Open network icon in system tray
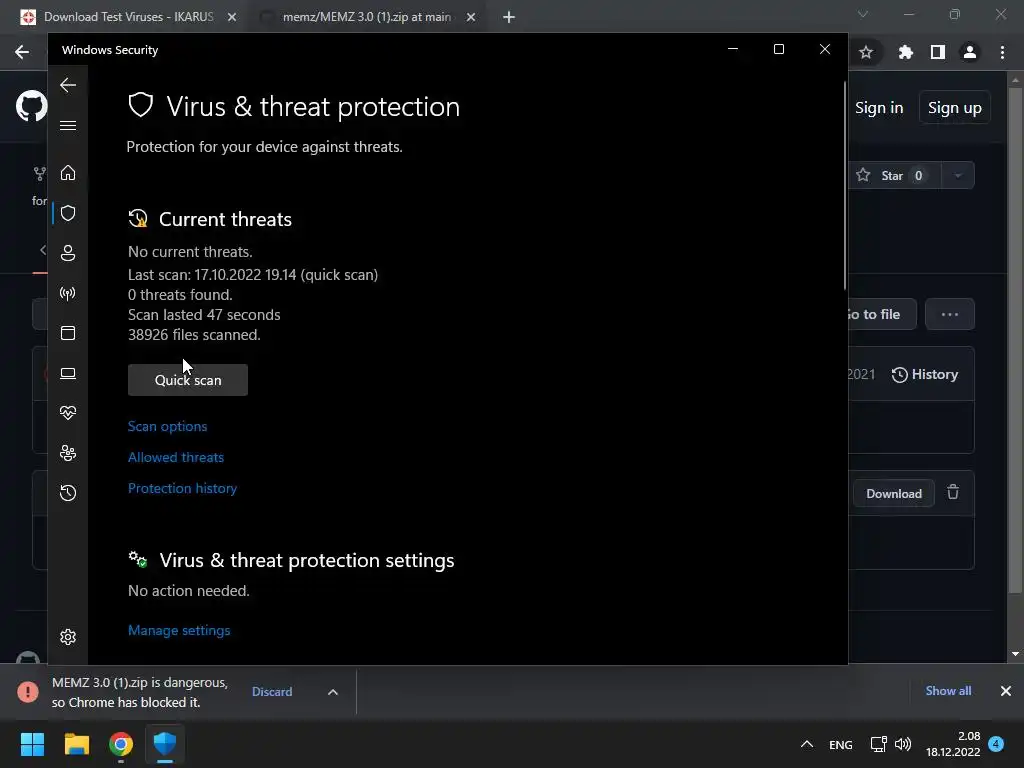 878,744
